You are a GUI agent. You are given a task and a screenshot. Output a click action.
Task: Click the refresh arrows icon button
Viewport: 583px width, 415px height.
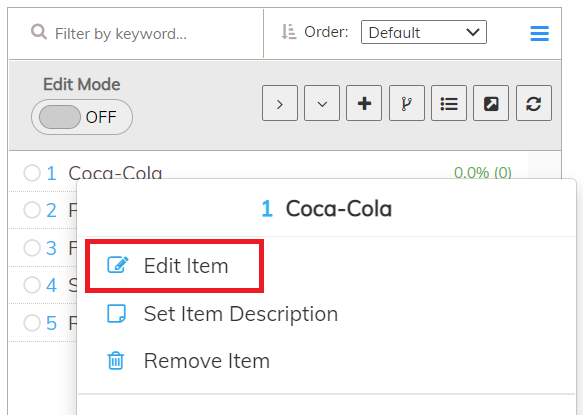pos(534,103)
